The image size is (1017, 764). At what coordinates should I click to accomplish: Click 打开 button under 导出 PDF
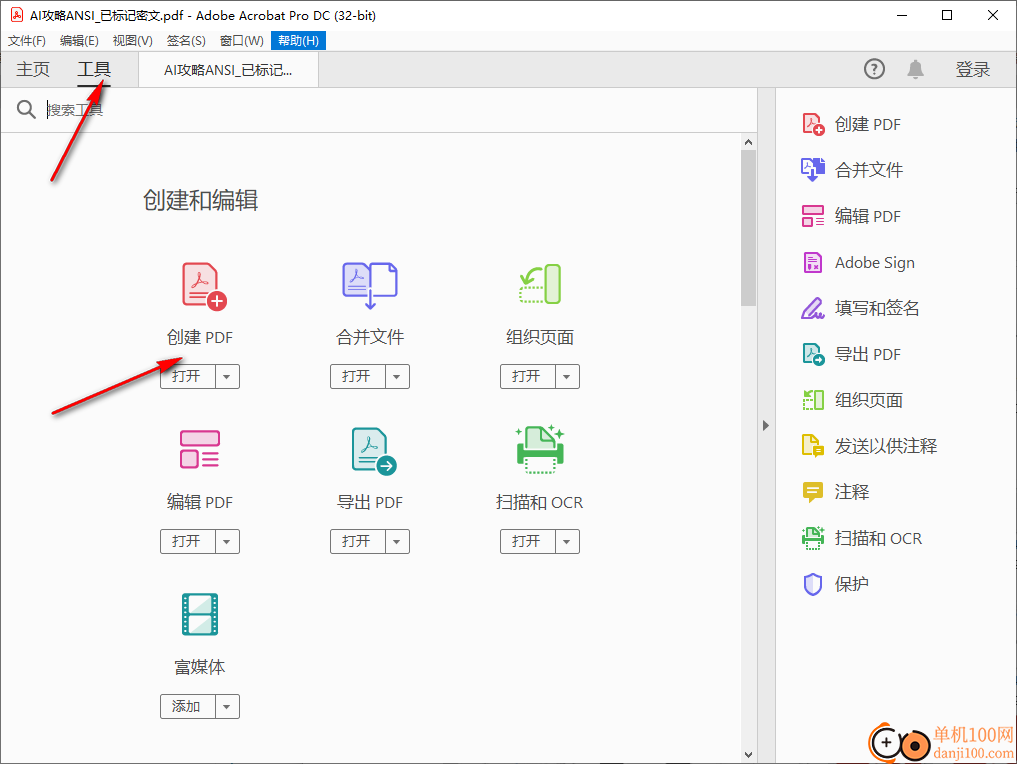[358, 542]
